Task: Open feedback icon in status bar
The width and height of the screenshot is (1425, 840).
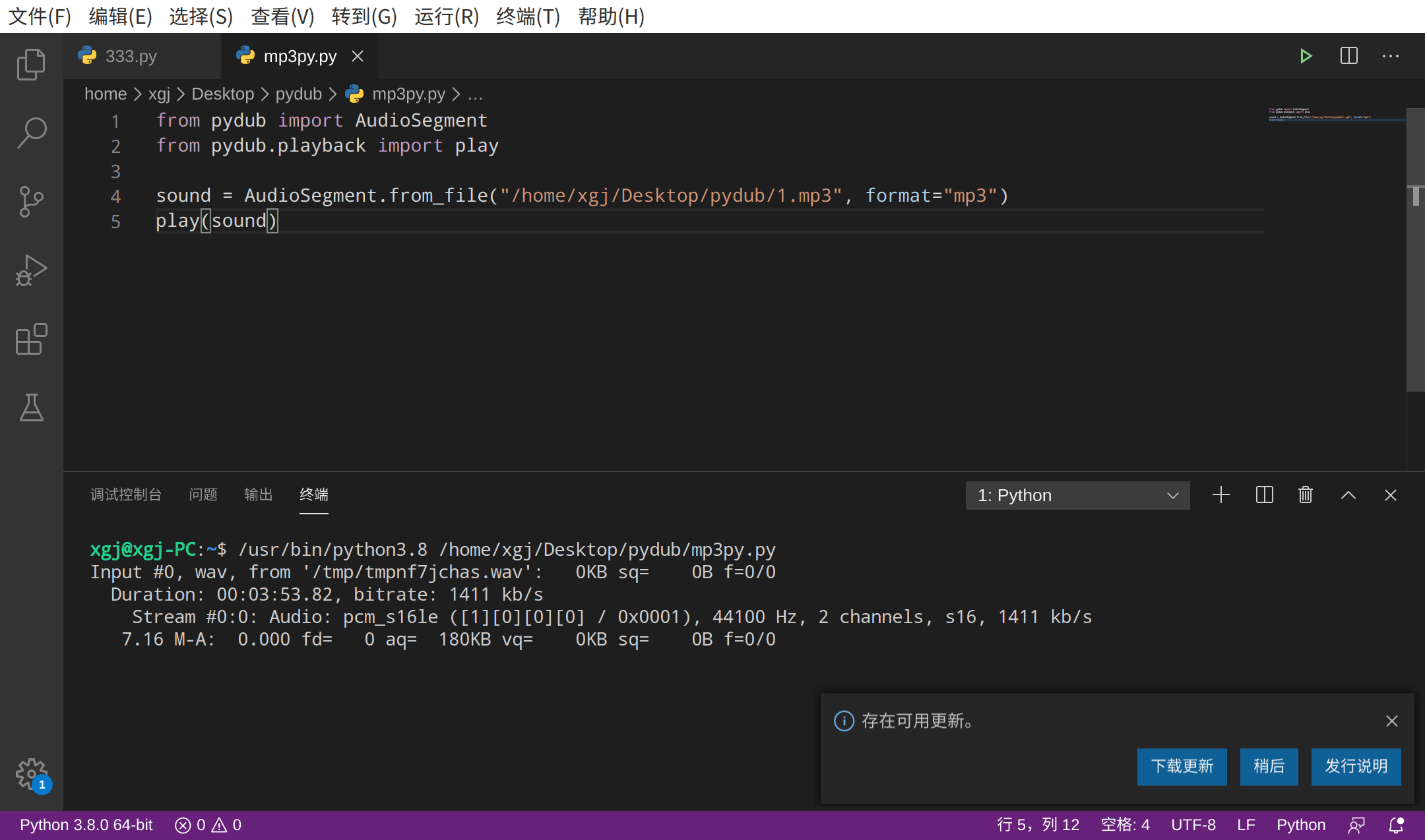Action: click(x=1356, y=825)
